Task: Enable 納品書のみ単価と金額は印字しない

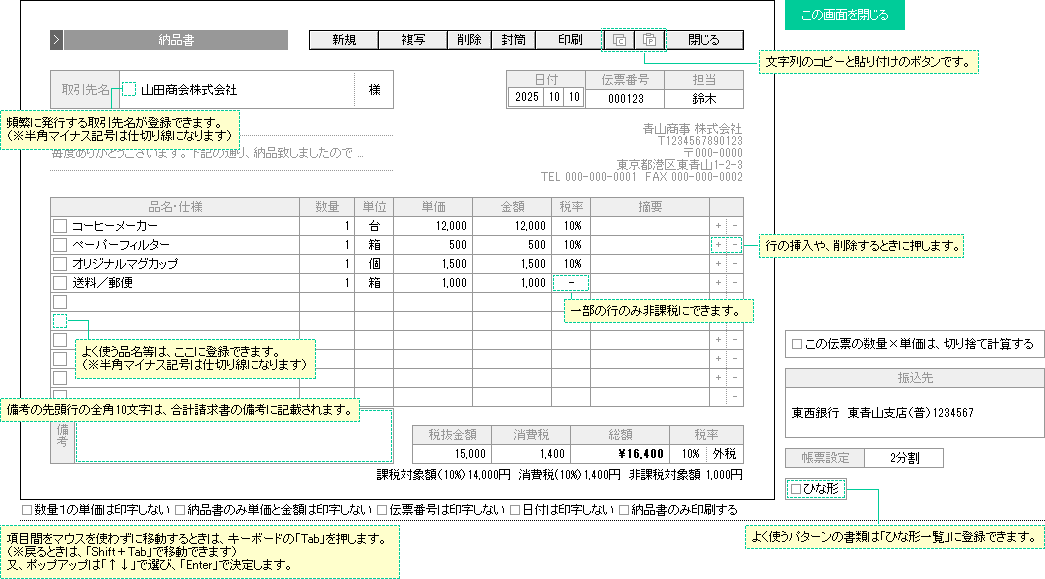Action: coord(180,510)
